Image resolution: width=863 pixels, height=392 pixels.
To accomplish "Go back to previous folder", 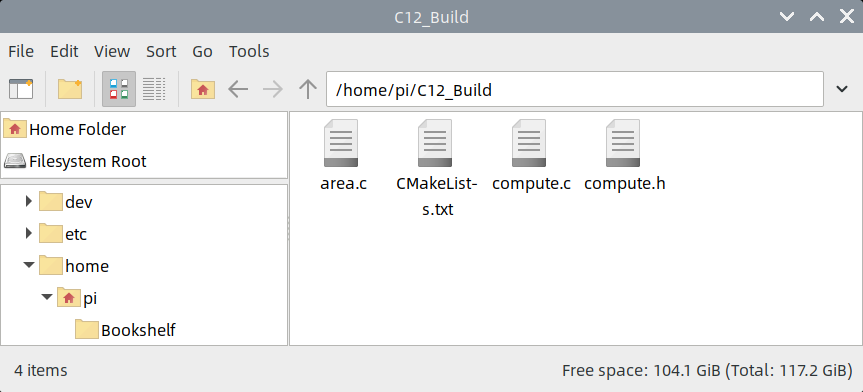I will (x=238, y=89).
